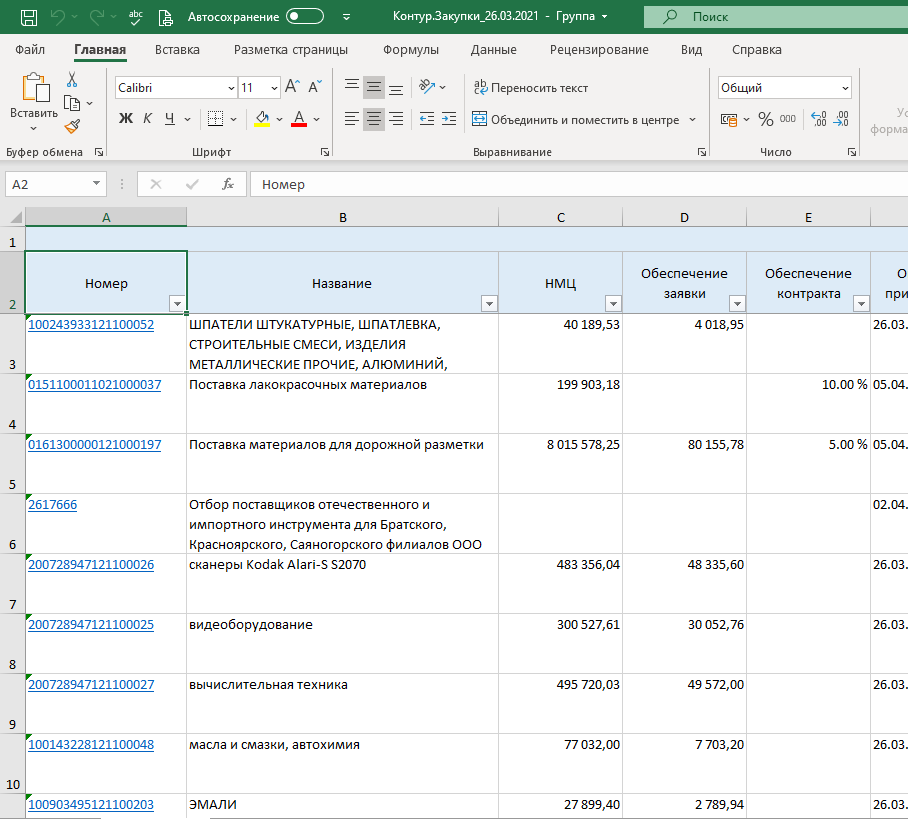Click the print preview icon
The height and width of the screenshot is (819, 908).
pyautogui.click(x=166, y=17)
